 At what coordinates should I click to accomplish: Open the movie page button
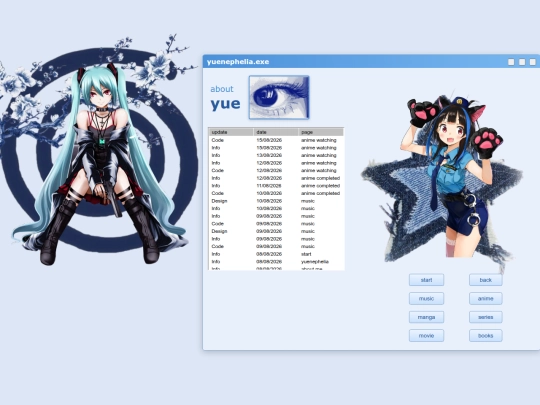[426, 335]
